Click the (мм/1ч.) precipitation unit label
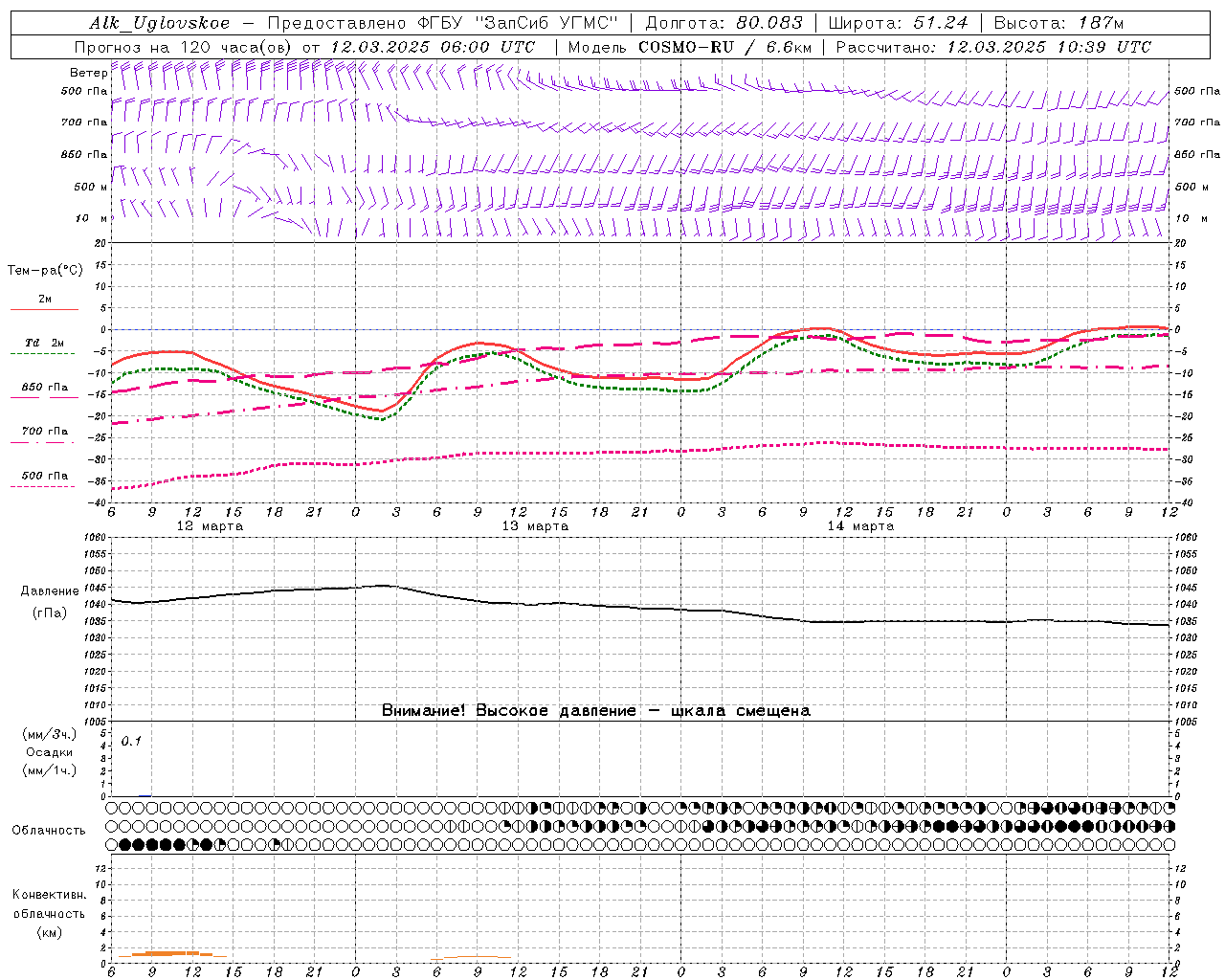 [x=49, y=770]
